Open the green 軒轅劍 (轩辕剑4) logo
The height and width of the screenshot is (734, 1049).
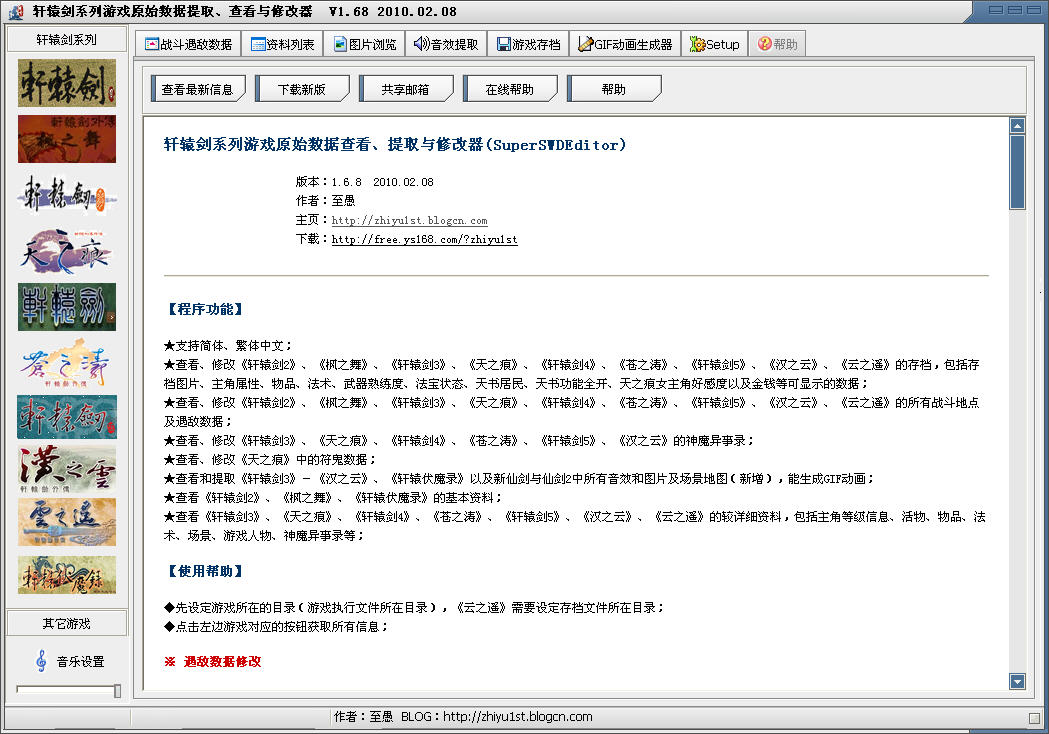(x=67, y=307)
